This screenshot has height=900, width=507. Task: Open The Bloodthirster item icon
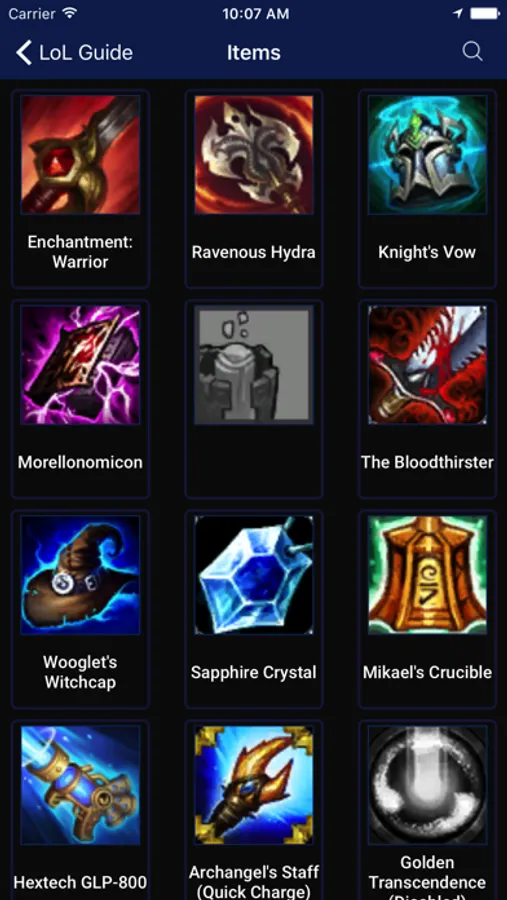(x=427, y=365)
